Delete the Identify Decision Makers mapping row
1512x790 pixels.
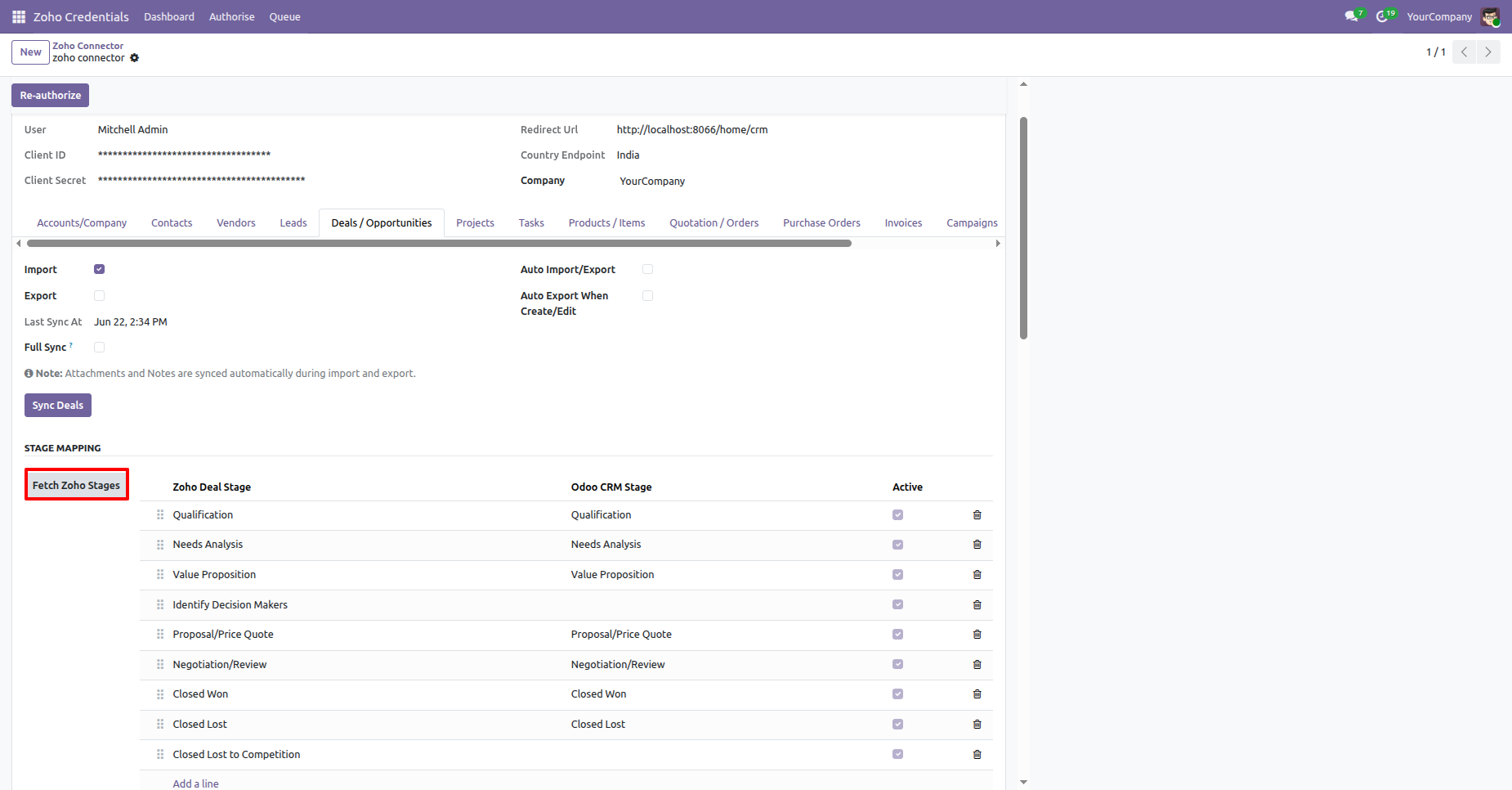pos(977,605)
